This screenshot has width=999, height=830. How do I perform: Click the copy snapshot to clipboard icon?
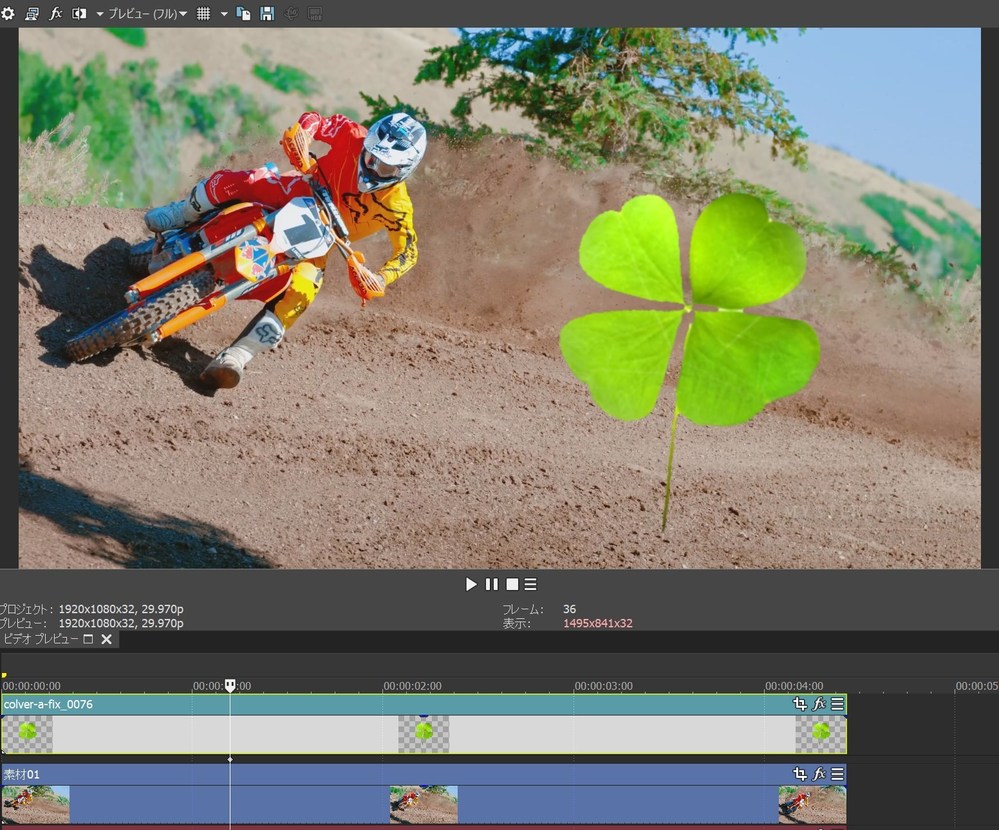click(243, 13)
